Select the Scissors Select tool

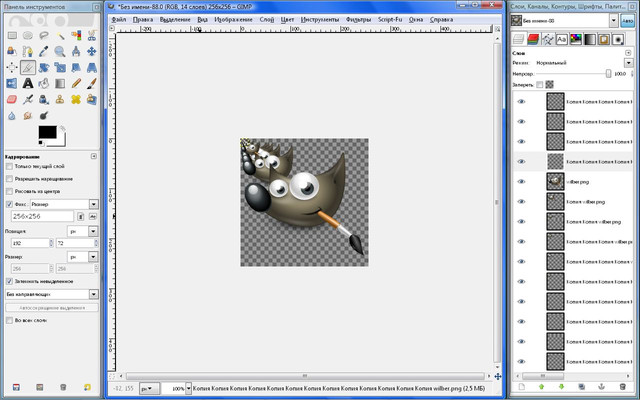coord(92,36)
